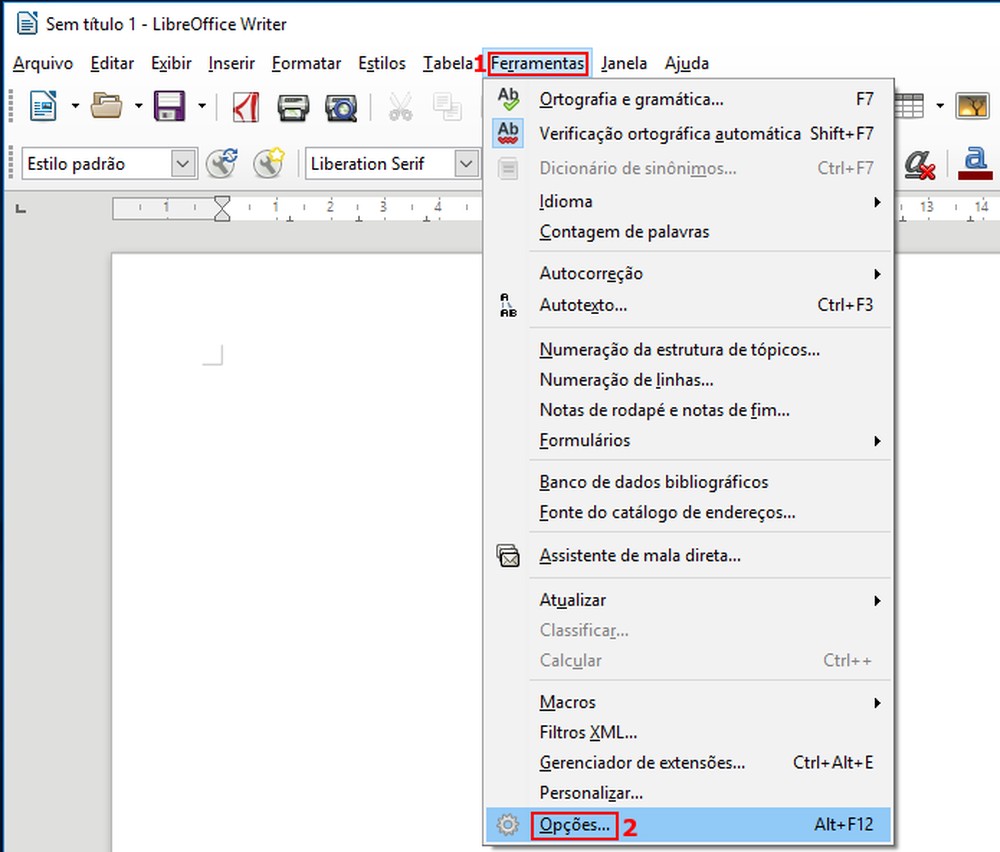Print the current document
This screenshot has height=852, width=1000.
(293, 107)
